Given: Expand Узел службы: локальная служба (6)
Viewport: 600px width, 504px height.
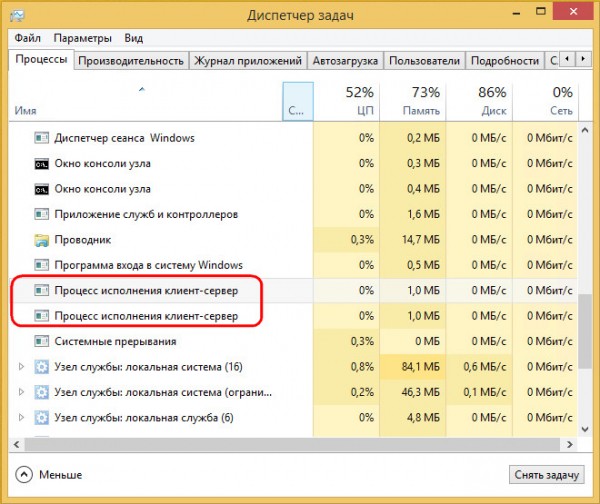Looking at the screenshot, I should pyautogui.click(x=21, y=418).
